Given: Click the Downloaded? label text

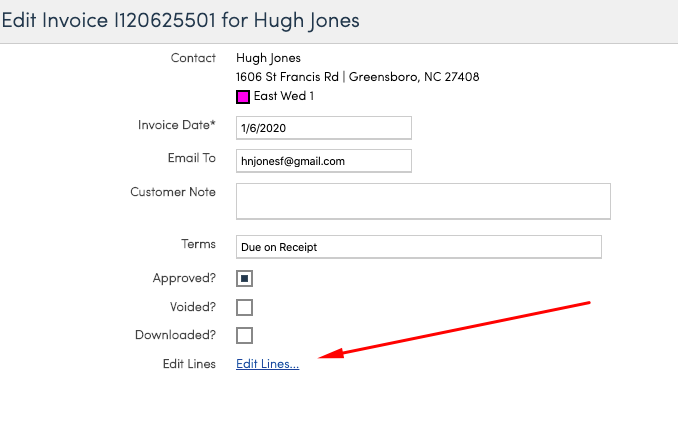Looking at the screenshot, I should click(175, 335).
